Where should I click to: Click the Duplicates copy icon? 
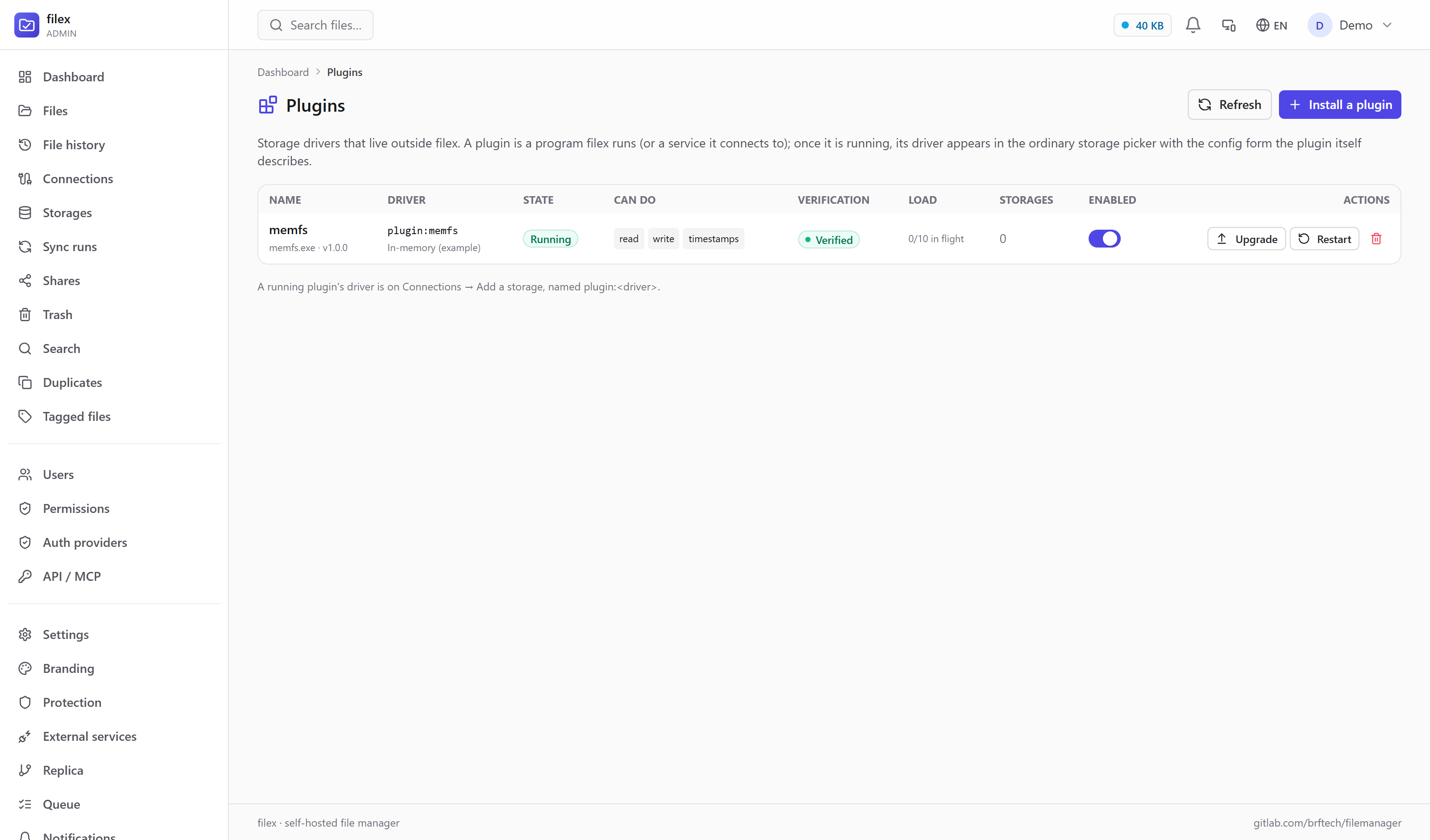(x=25, y=382)
